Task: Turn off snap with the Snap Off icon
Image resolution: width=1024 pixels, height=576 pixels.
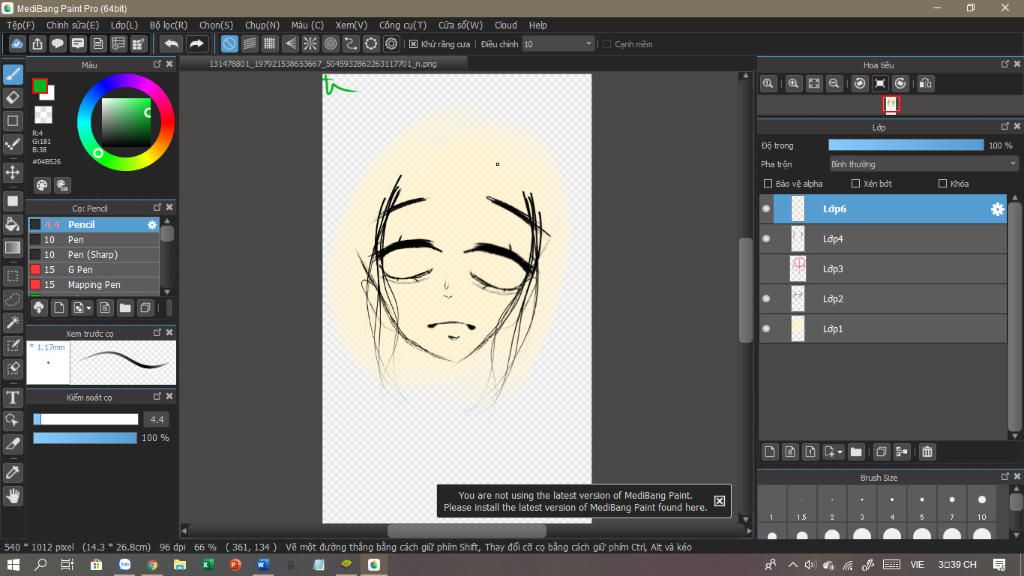Action: (229, 44)
